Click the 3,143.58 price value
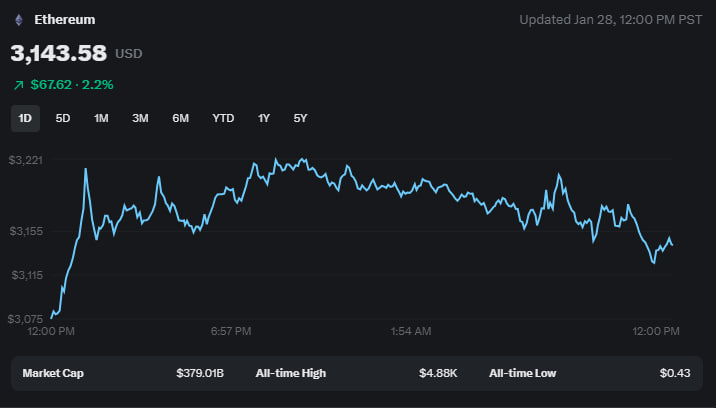The image size is (716, 408). pos(58,53)
